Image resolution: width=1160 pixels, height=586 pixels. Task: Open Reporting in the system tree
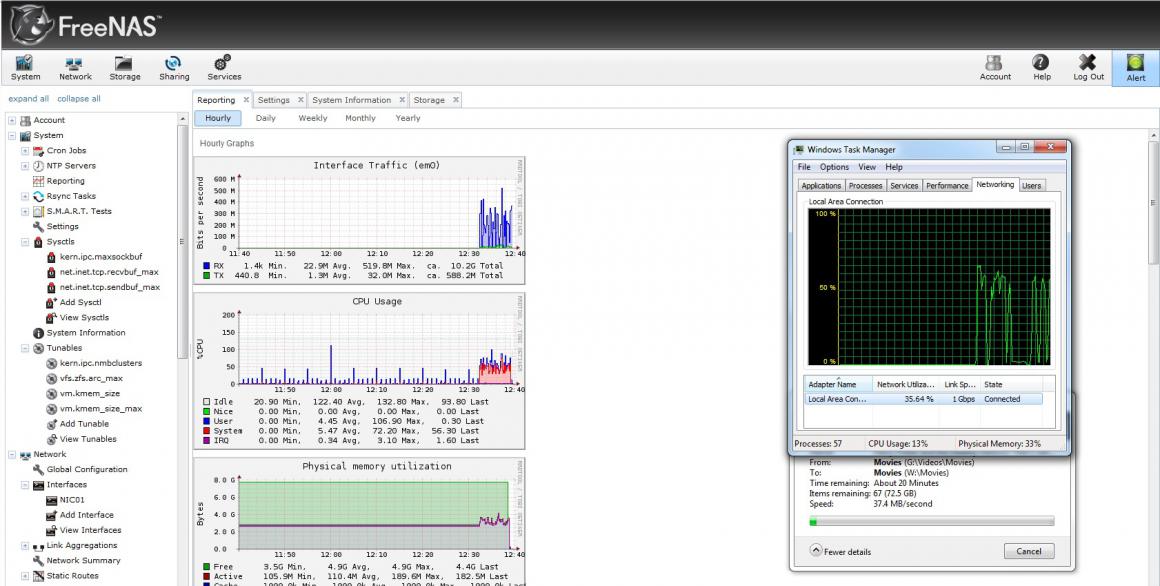(x=65, y=181)
